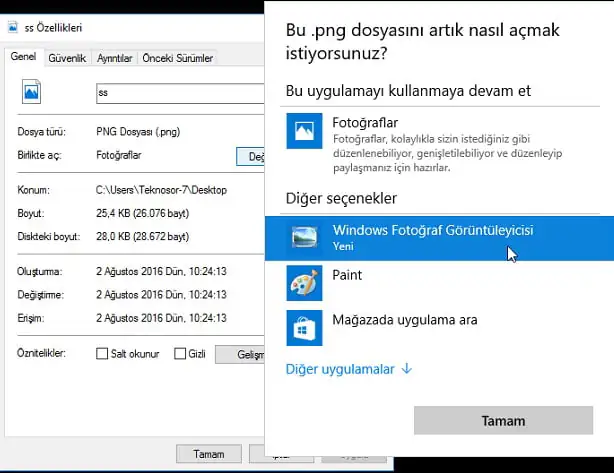Click the ss Özellikleri title text
Viewport: 614px width, 473px height.
[53, 28]
